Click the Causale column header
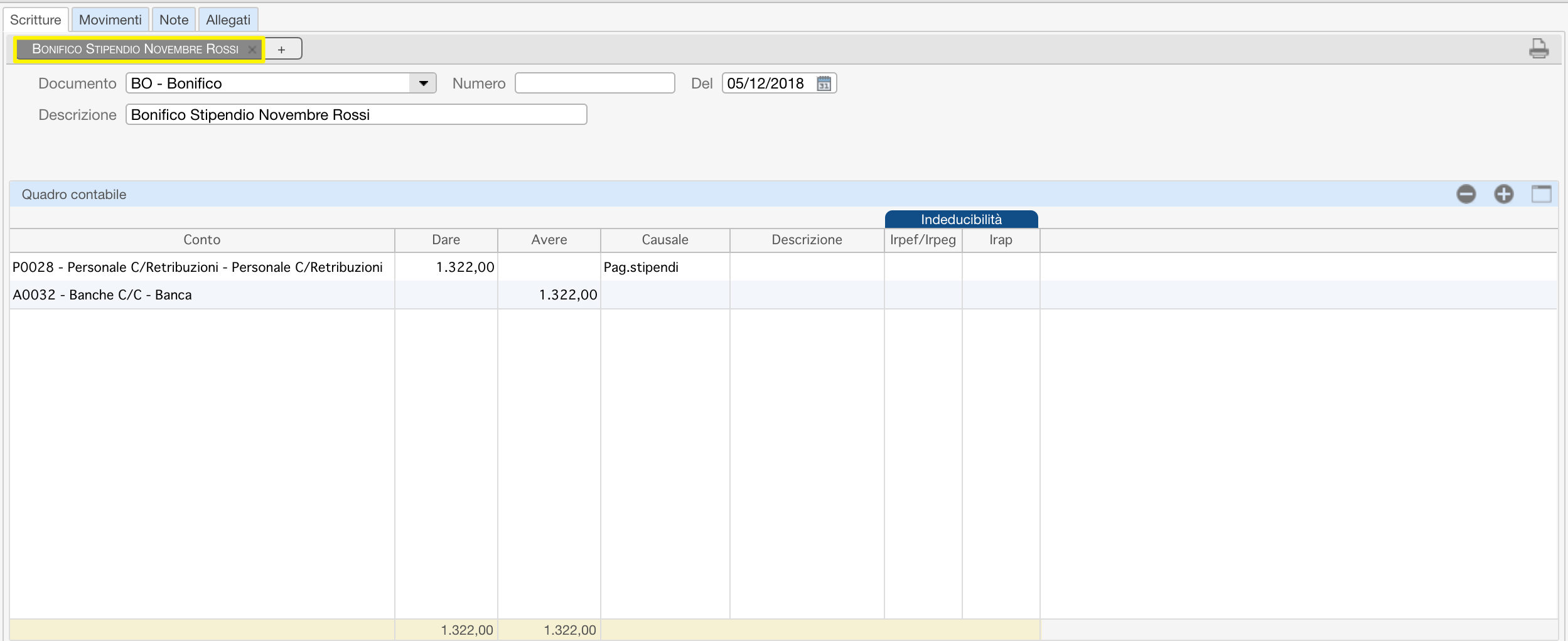Image resolution: width=1568 pixels, height=641 pixels. 665,240
